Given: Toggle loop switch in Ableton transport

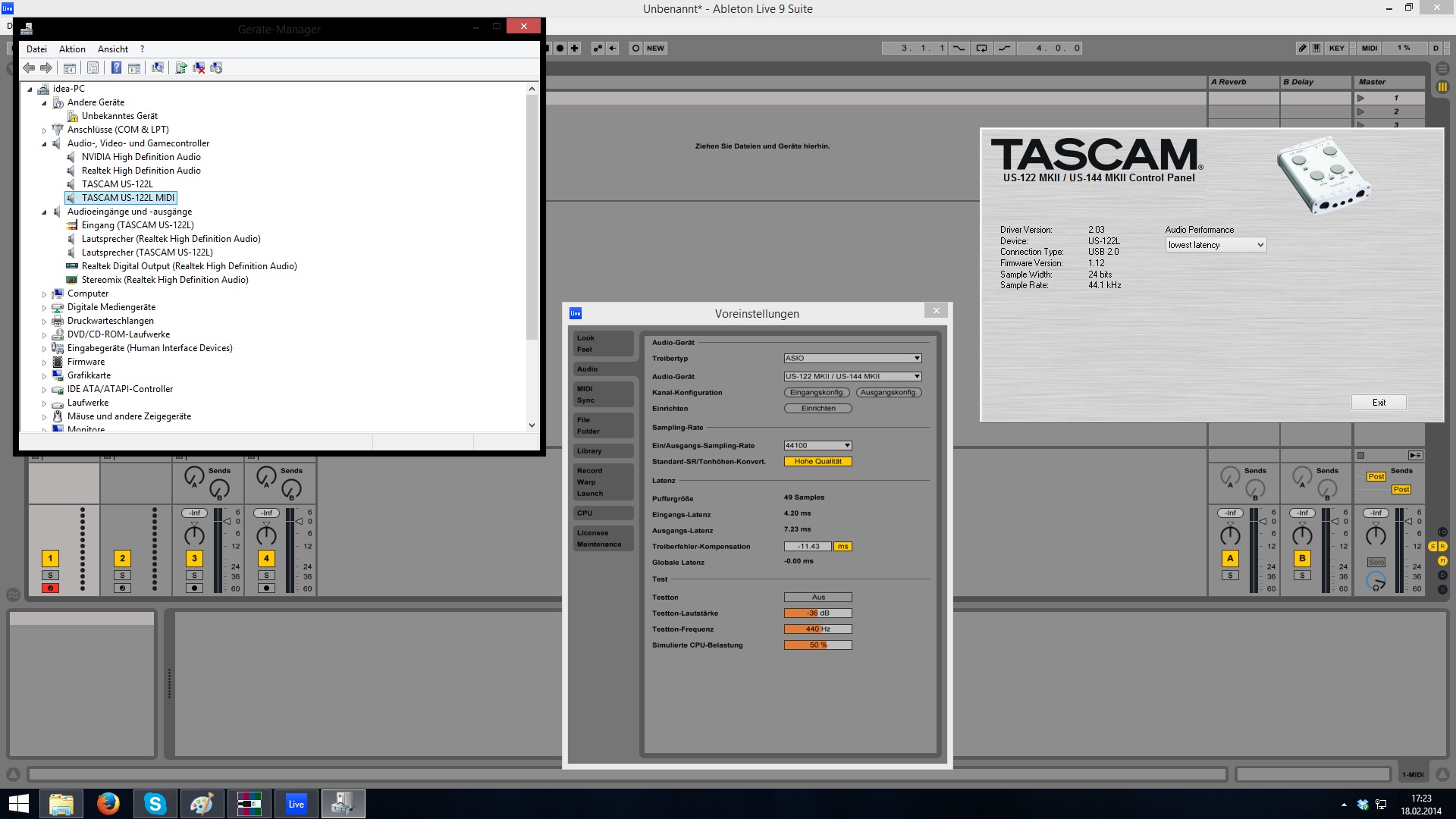Looking at the screenshot, I should tap(981, 48).
